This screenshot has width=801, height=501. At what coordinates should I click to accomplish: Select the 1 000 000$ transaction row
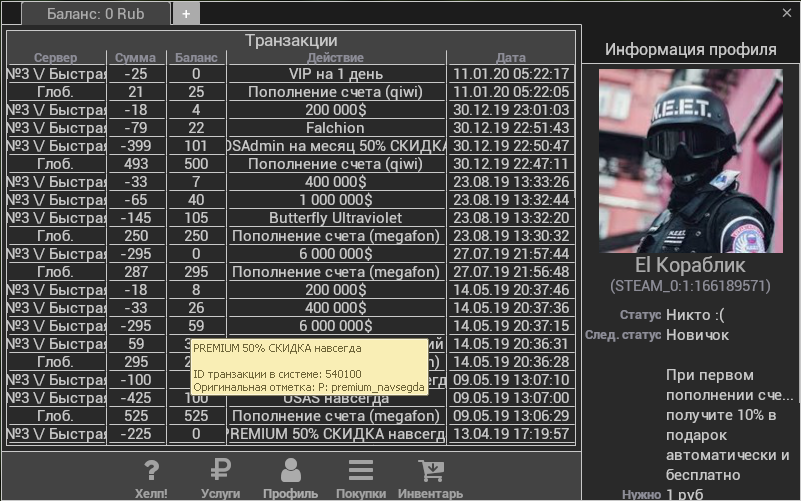(x=335, y=200)
